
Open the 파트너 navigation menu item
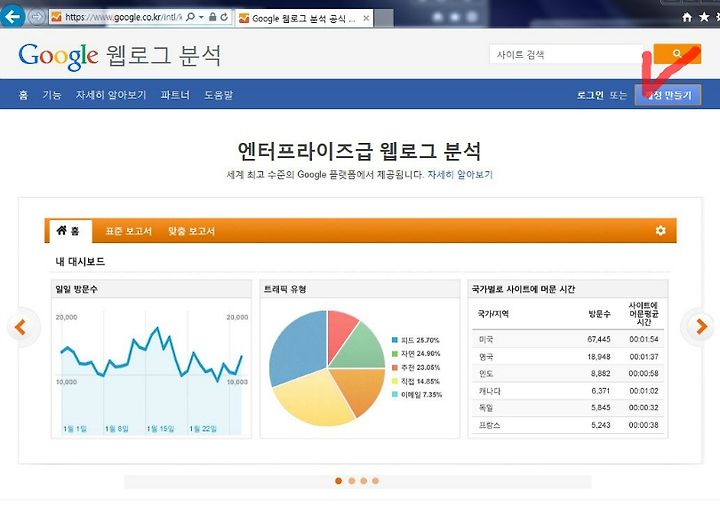(175, 95)
